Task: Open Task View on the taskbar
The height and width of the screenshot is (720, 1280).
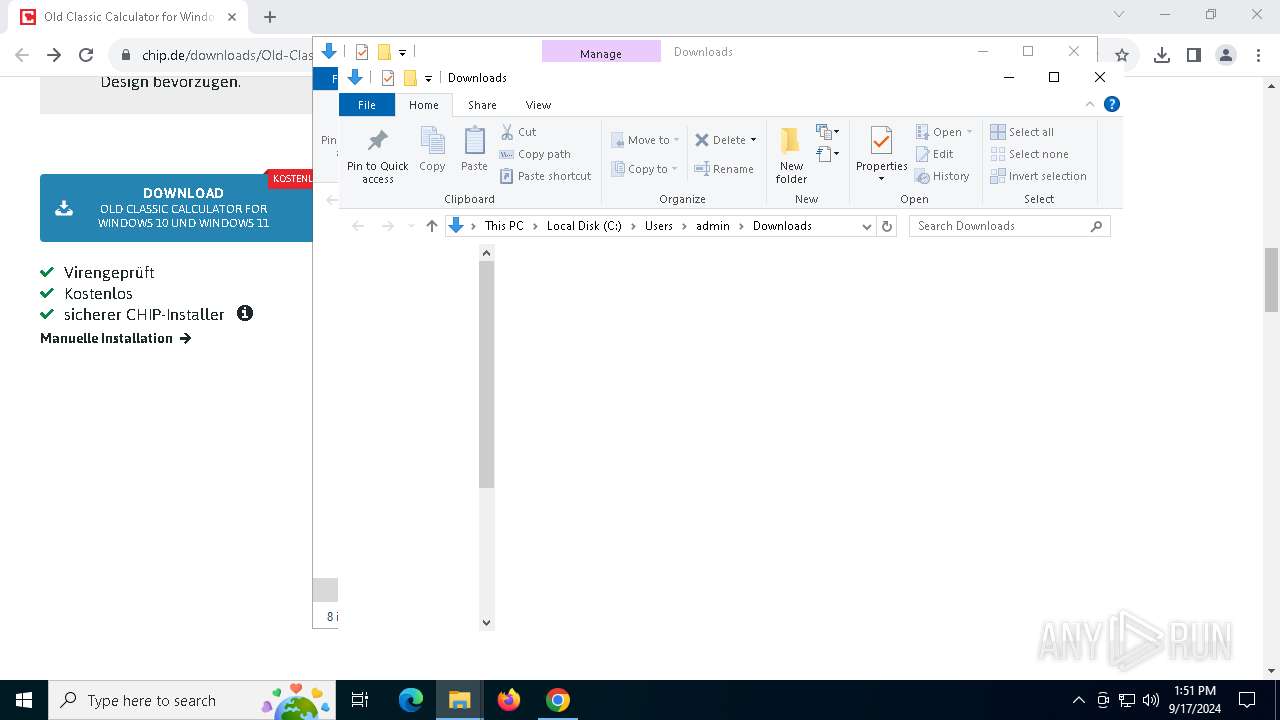Action: pyautogui.click(x=360, y=700)
